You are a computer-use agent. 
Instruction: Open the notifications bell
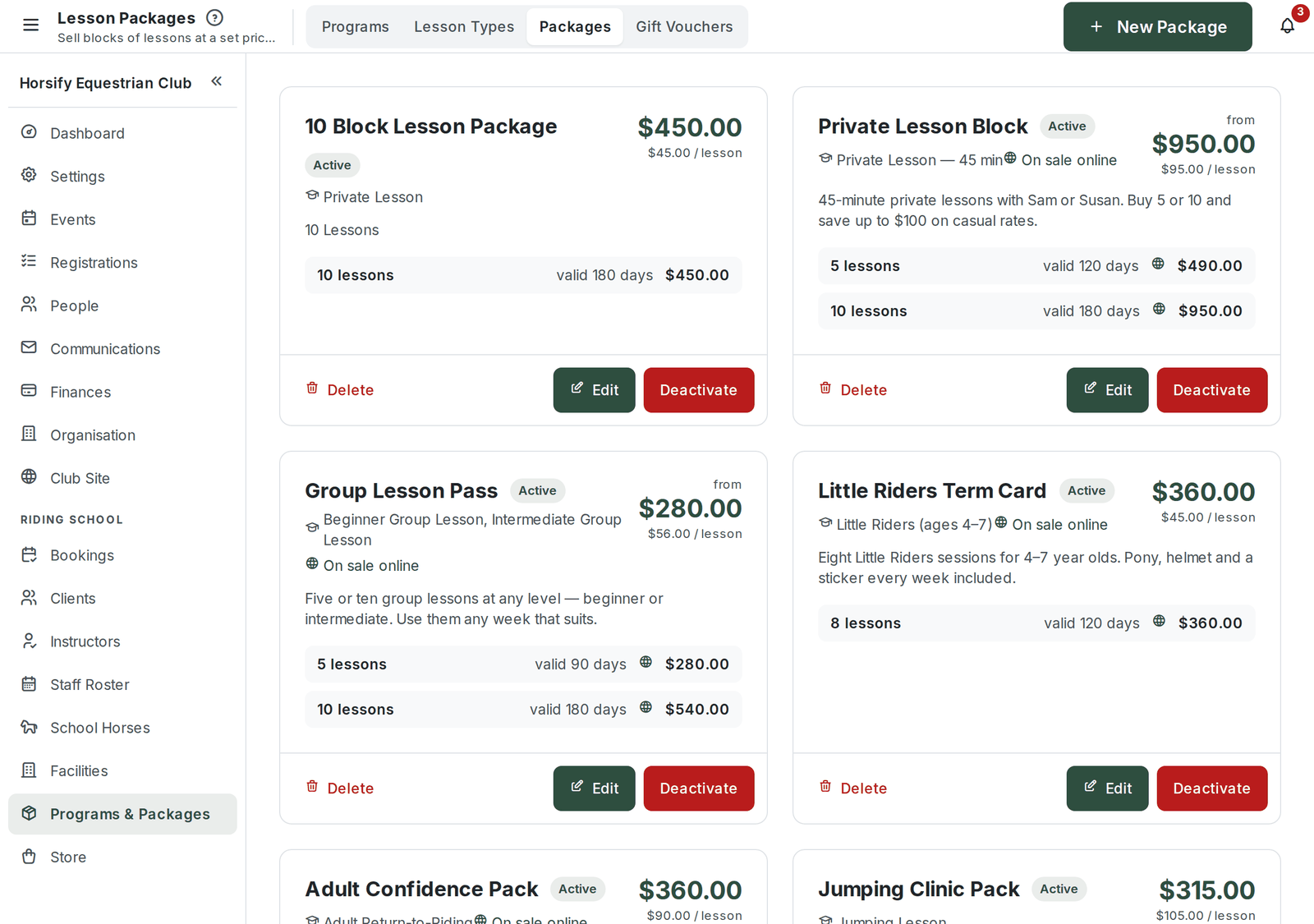(x=1288, y=26)
